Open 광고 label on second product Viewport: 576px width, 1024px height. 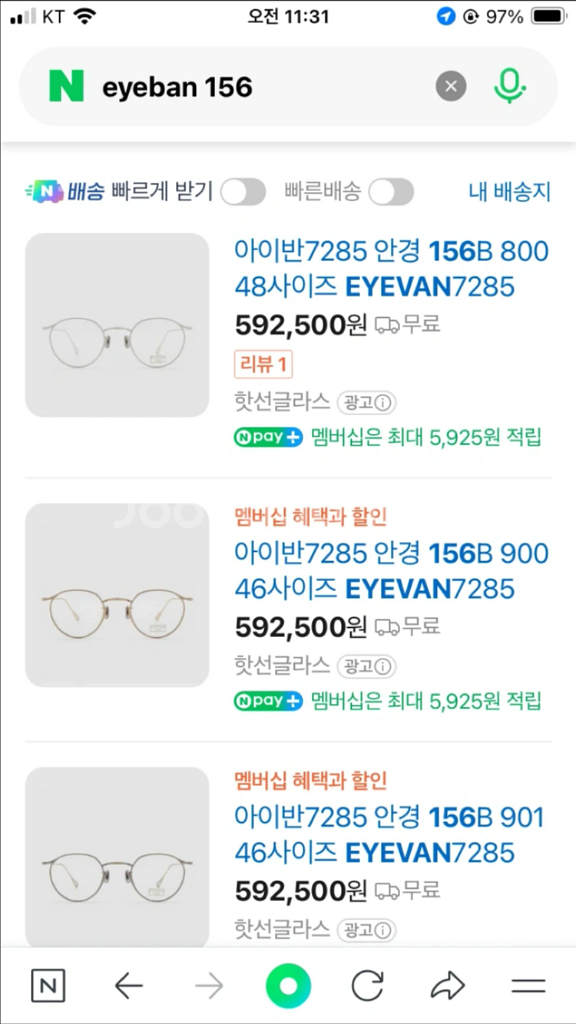pyautogui.click(x=366, y=667)
